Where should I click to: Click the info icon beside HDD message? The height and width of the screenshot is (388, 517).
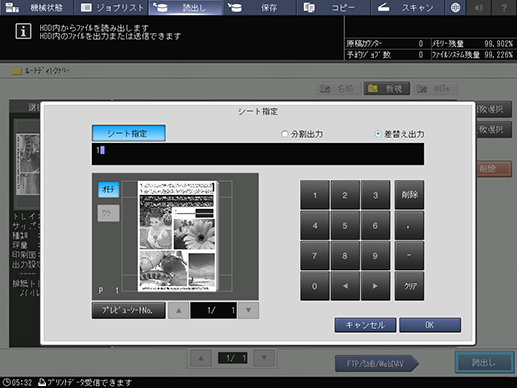coord(23,31)
